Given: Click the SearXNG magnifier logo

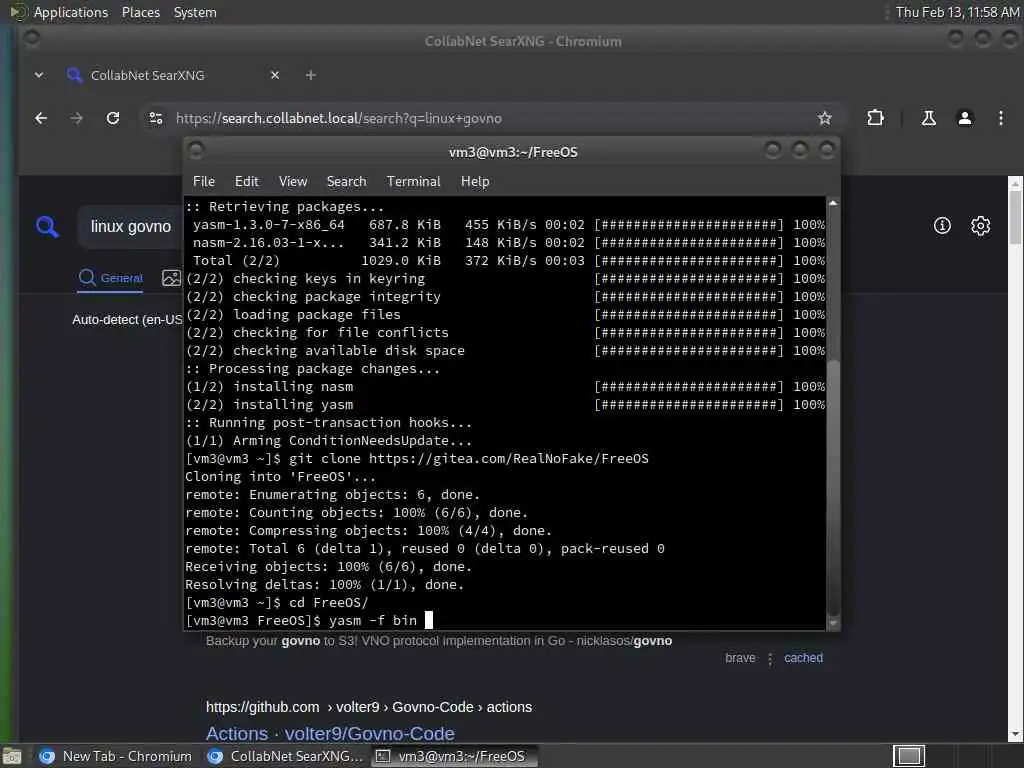Looking at the screenshot, I should coord(47,227).
